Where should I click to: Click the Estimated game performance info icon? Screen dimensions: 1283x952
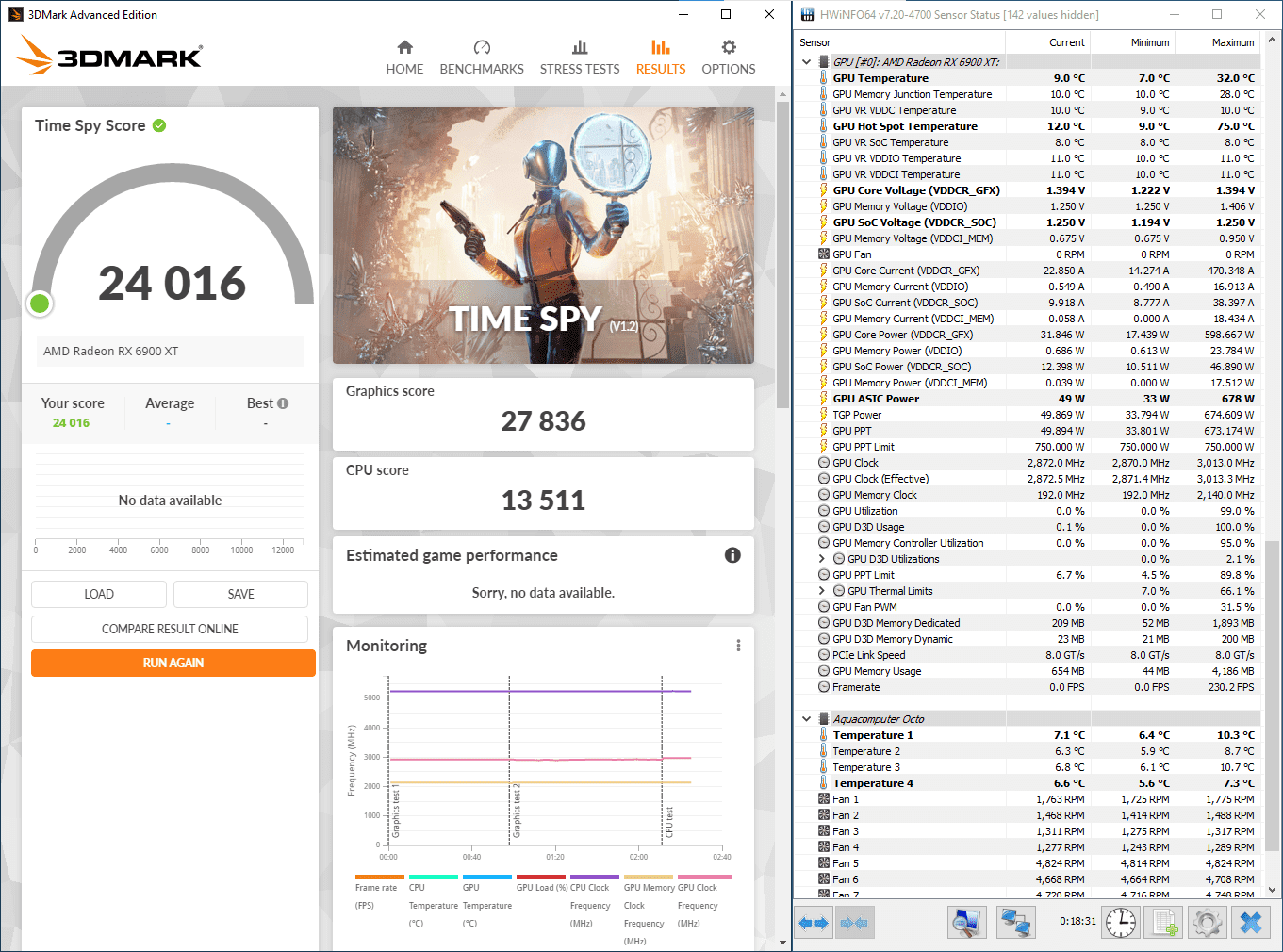732,555
